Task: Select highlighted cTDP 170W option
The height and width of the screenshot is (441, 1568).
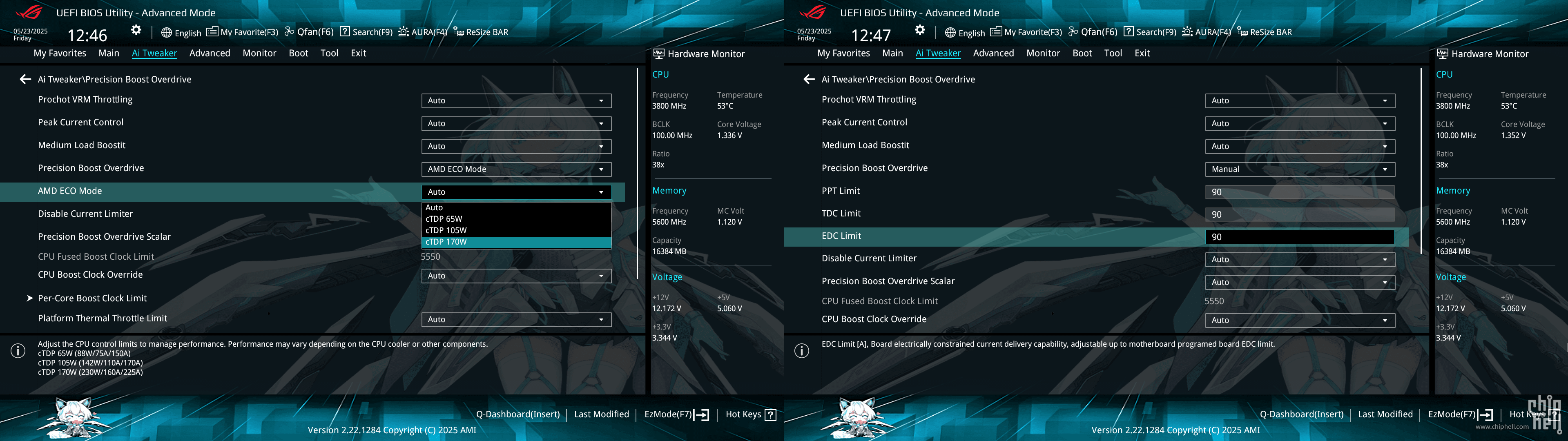Action: coord(516,242)
